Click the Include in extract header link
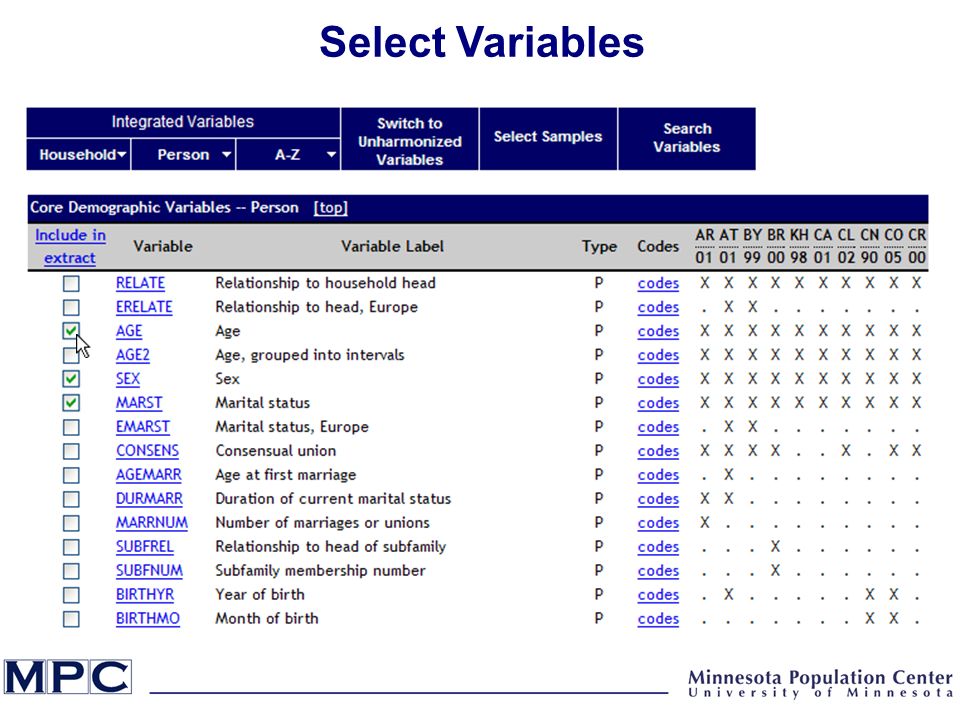The width and height of the screenshot is (960, 720). coord(70,246)
